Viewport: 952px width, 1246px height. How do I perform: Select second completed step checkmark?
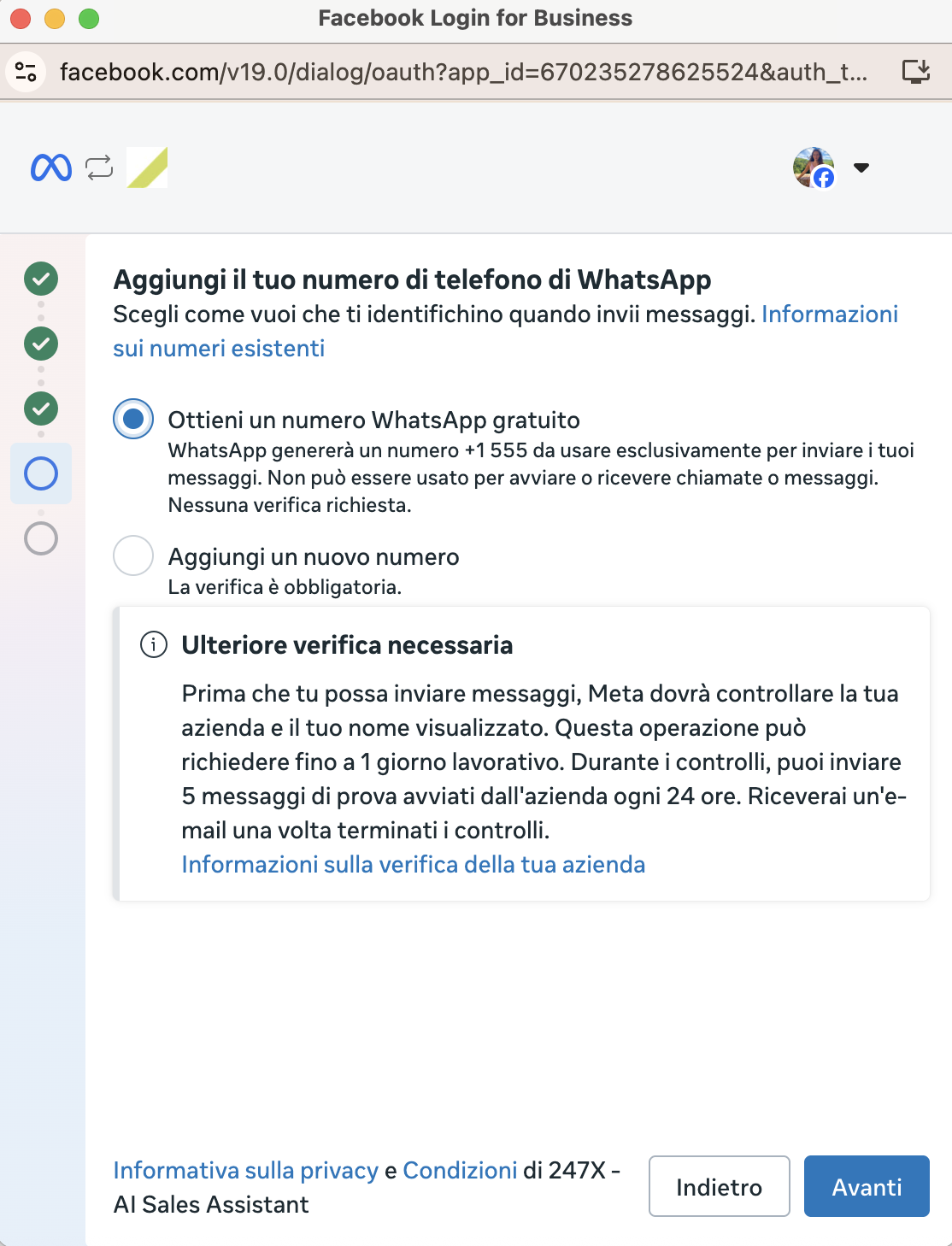coord(41,344)
